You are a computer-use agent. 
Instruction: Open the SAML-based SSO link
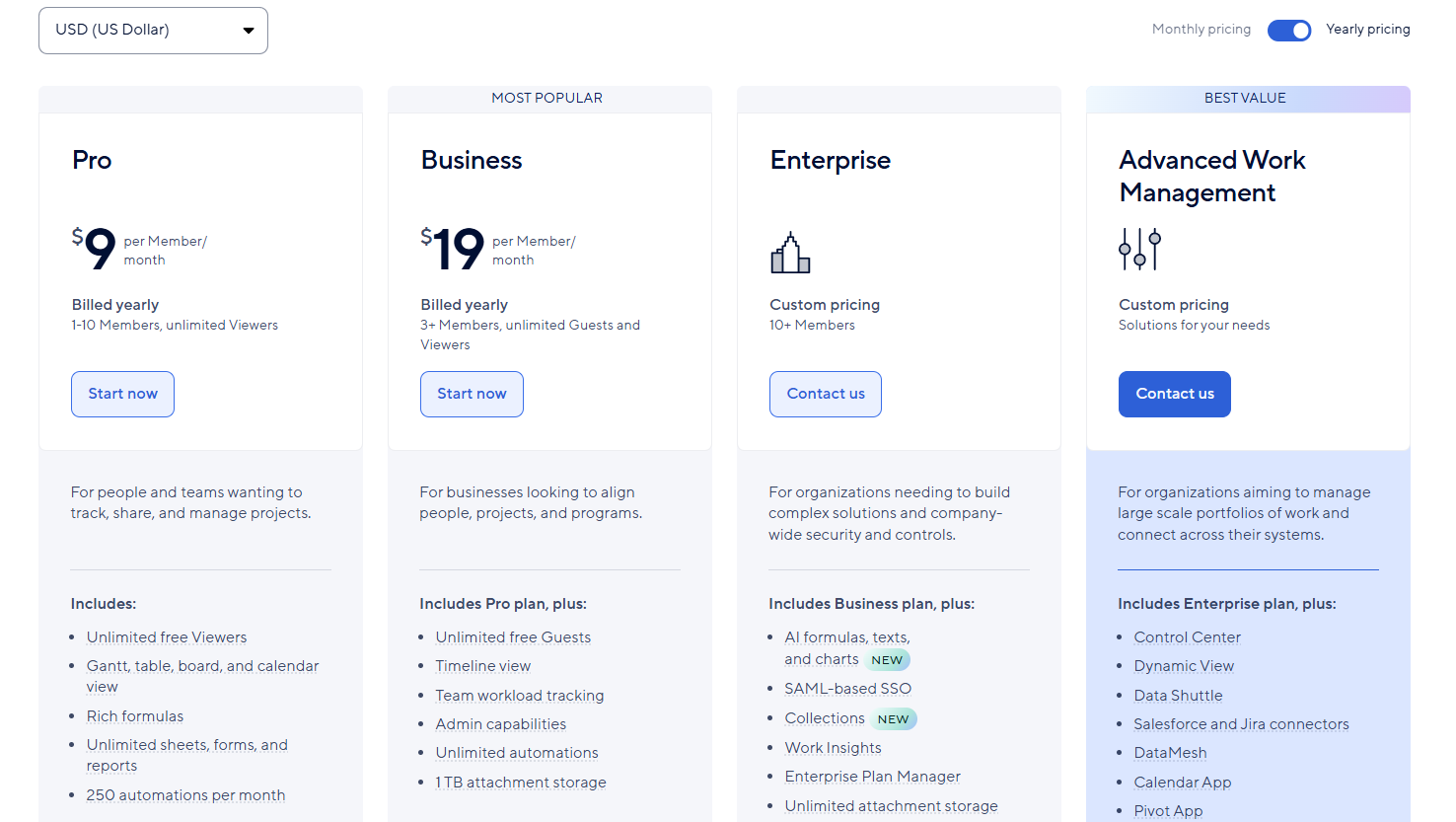click(x=847, y=688)
